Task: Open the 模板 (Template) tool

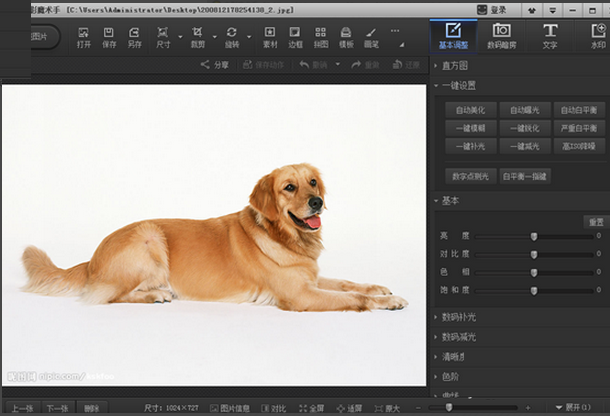Action: click(x=346, y=37)
